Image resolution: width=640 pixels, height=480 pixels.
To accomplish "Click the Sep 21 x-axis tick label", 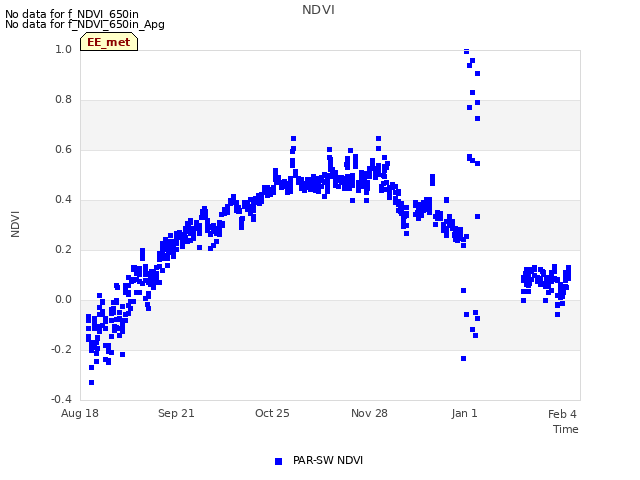I will click(x=176, y=413).
